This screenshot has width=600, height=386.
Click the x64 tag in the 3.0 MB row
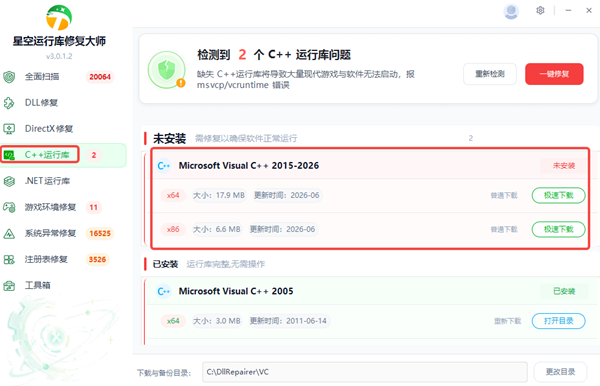click(x=173, y=321)
